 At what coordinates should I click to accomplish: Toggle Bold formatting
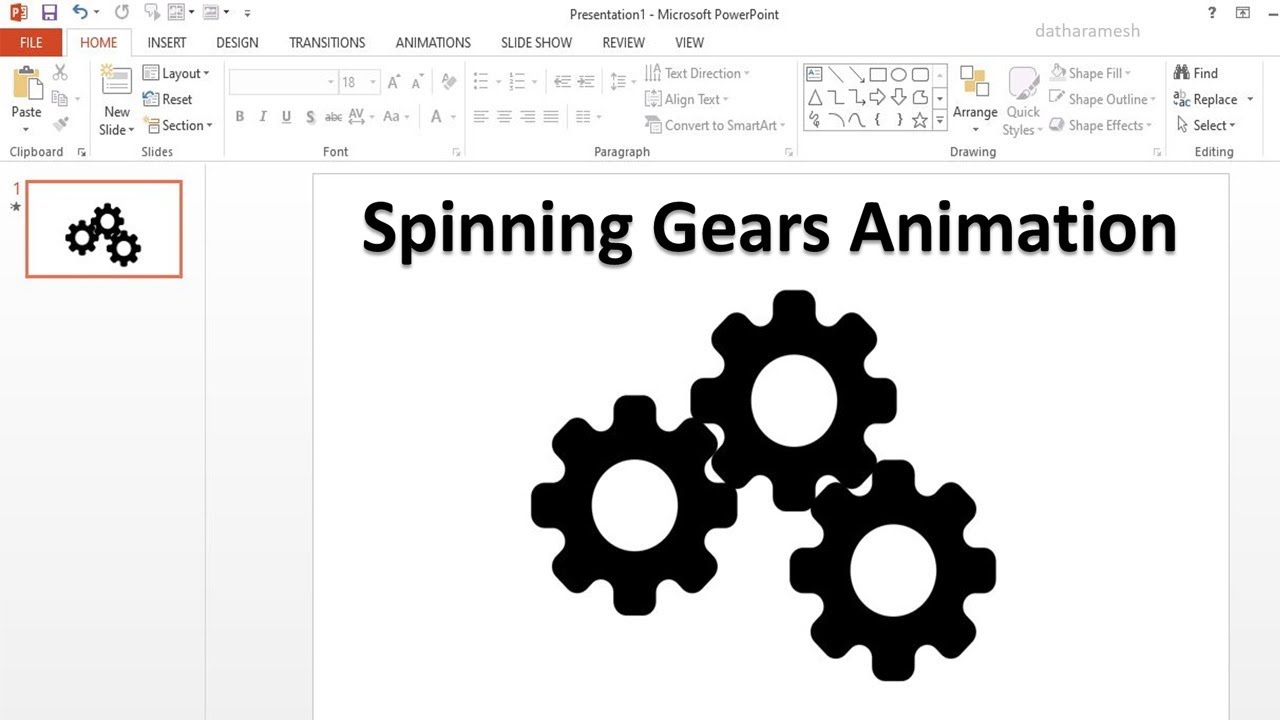(x=239, y=117)
